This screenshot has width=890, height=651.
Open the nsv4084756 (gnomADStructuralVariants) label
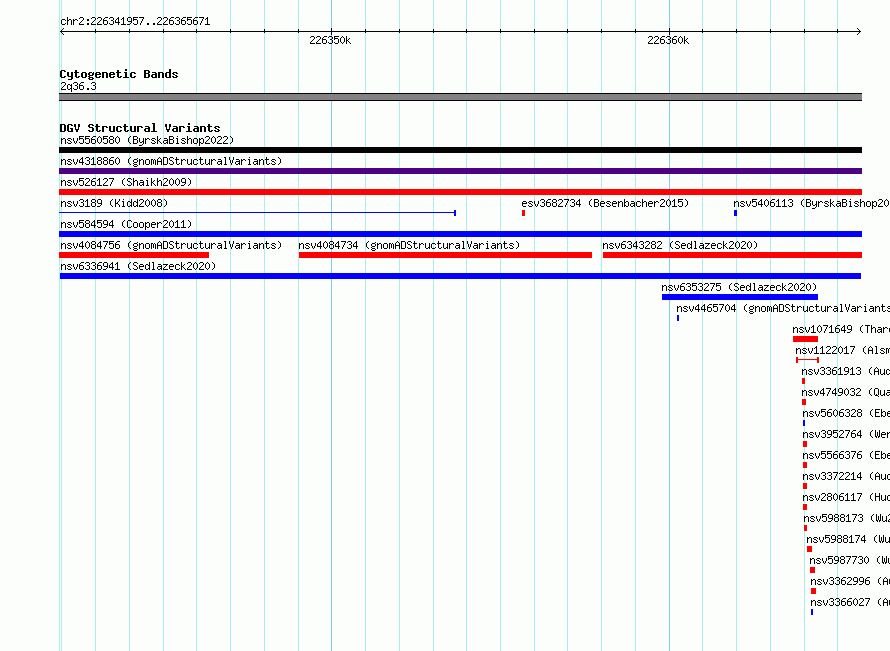coord(171,245)
